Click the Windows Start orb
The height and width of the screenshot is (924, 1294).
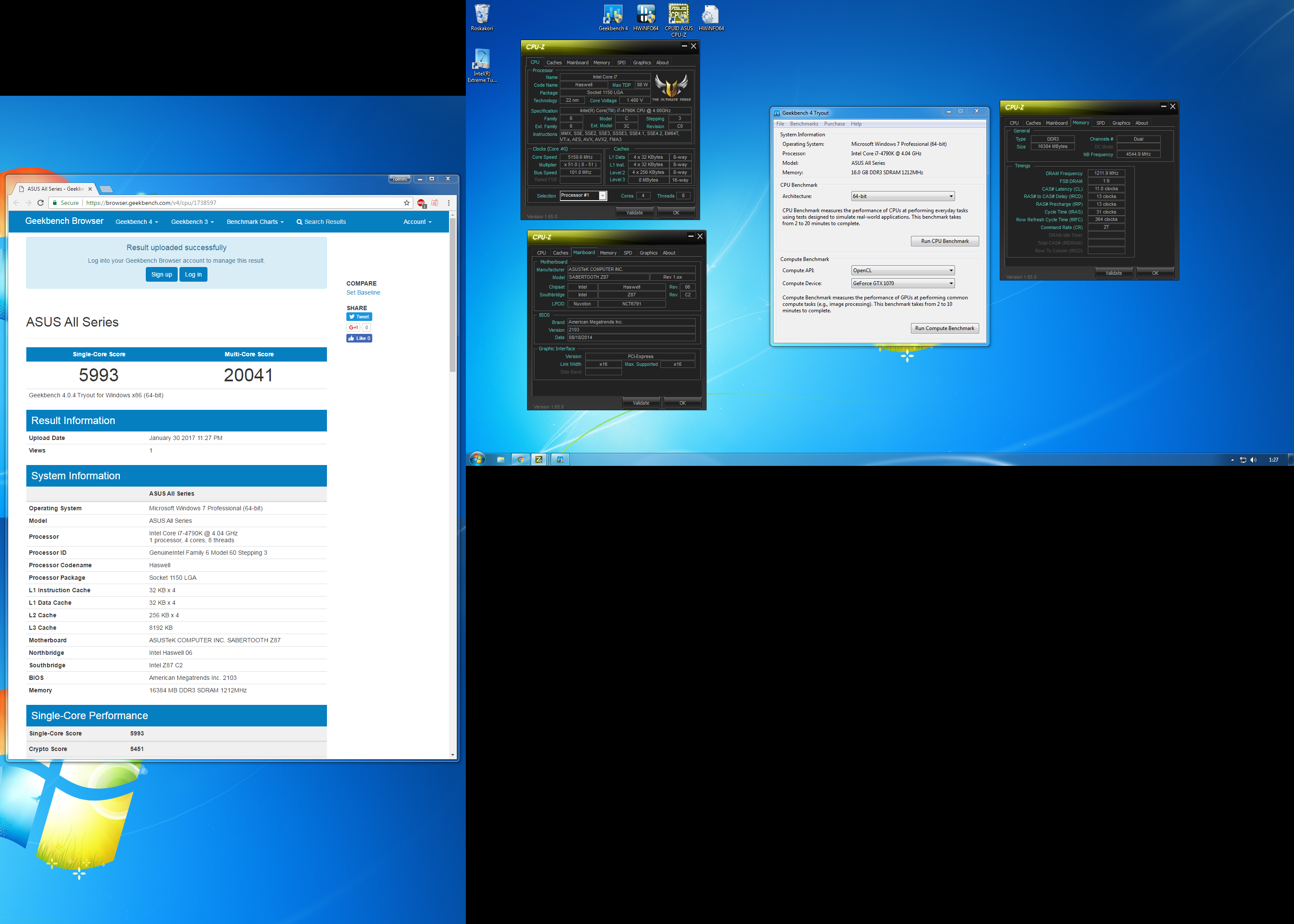[x=477, y=459]
